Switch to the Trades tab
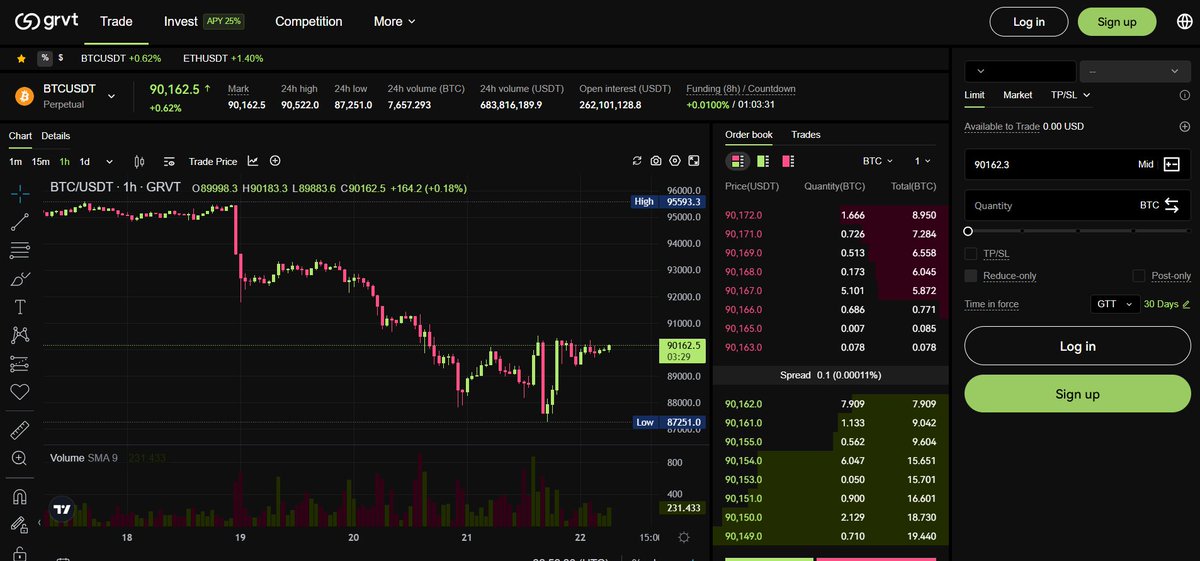The image size is (1200, 561). [806, 135]
